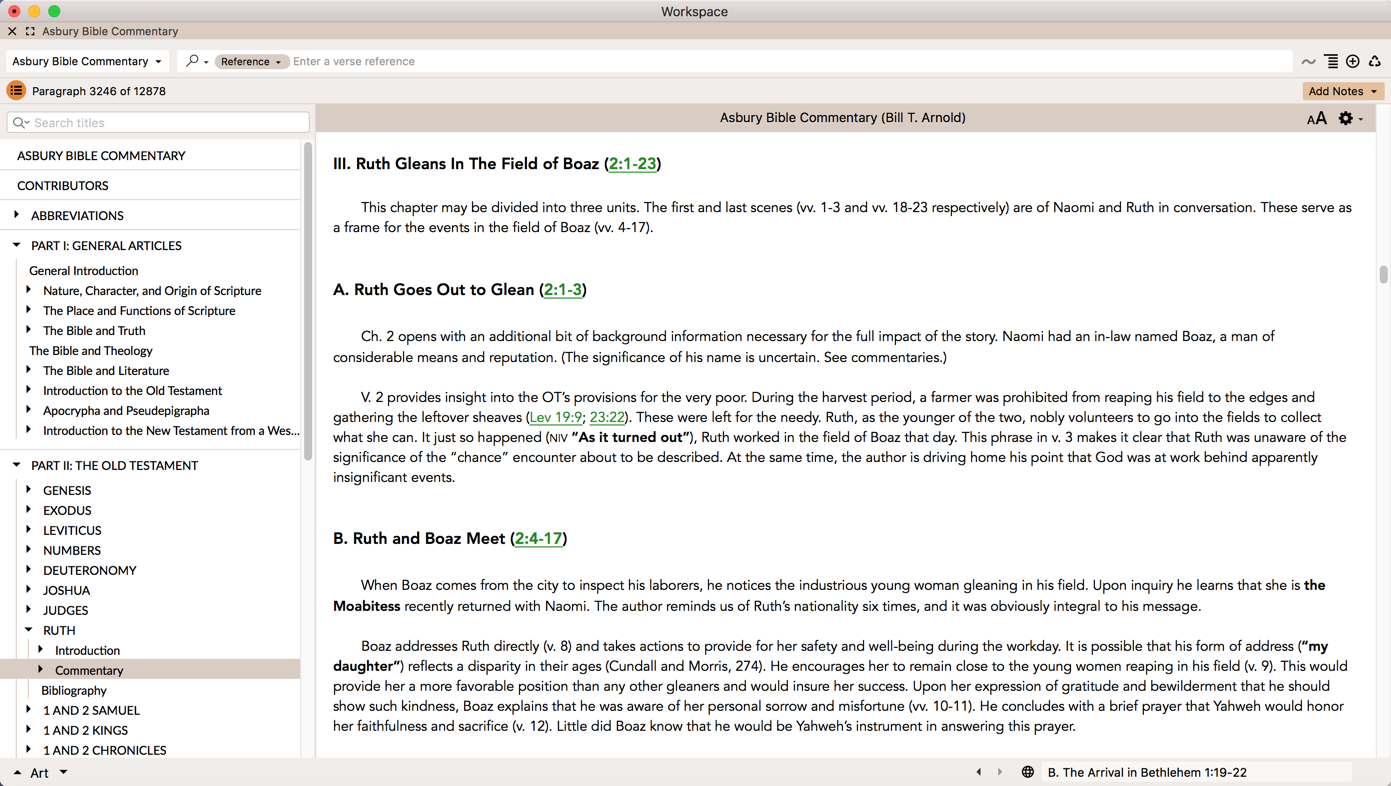This screenshot has height=786, width=1391.
Task: Select 1 AND 2 SAMUEL entry
Action: point(91,711)
